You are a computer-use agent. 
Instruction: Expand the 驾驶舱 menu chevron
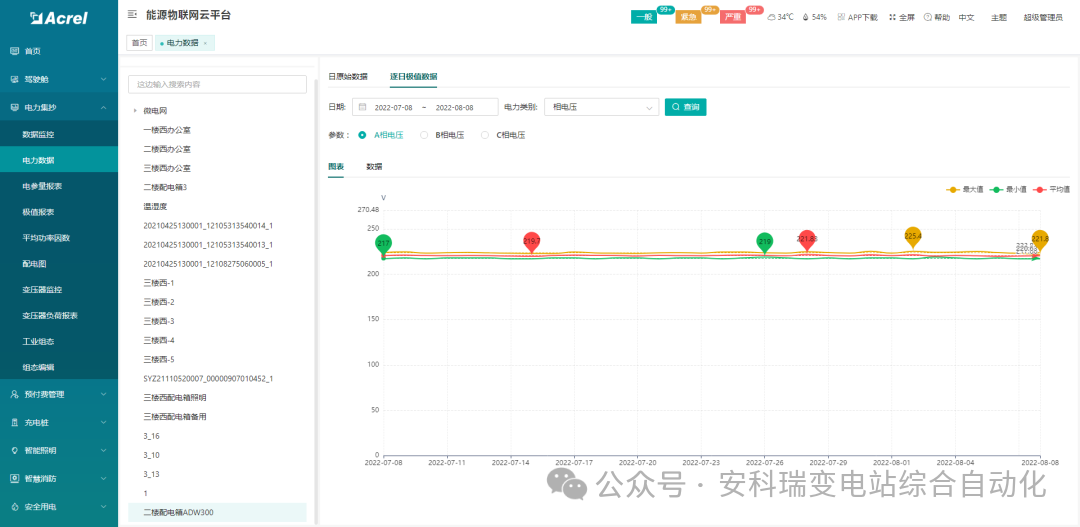coord(103,79)
